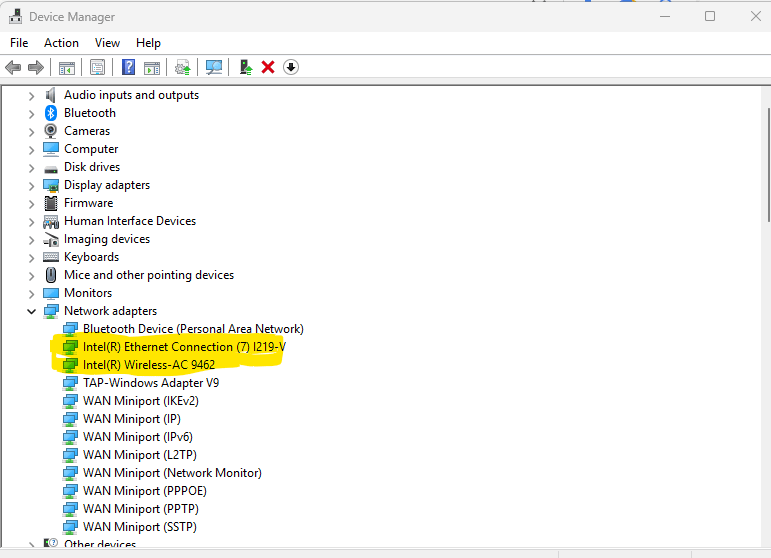The height and width of the screenshot is (558, 771).
Task: Click the Network adapters category icon
Action: tap(51, 311)
